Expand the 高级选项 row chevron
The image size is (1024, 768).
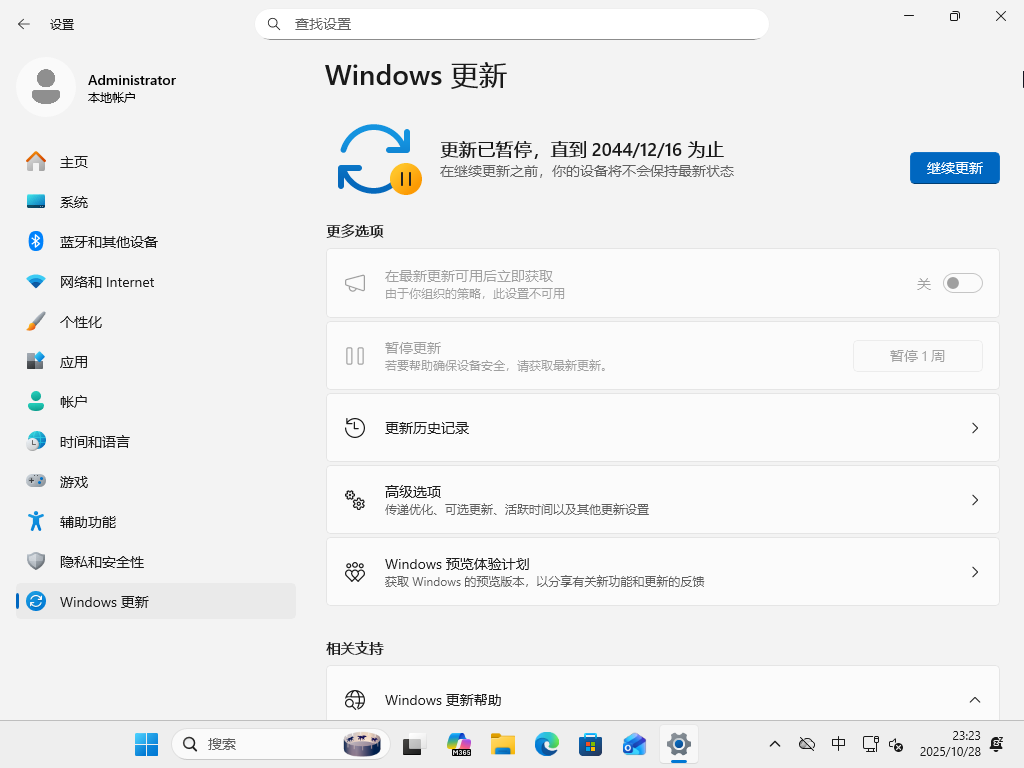[x=975, y=499]
